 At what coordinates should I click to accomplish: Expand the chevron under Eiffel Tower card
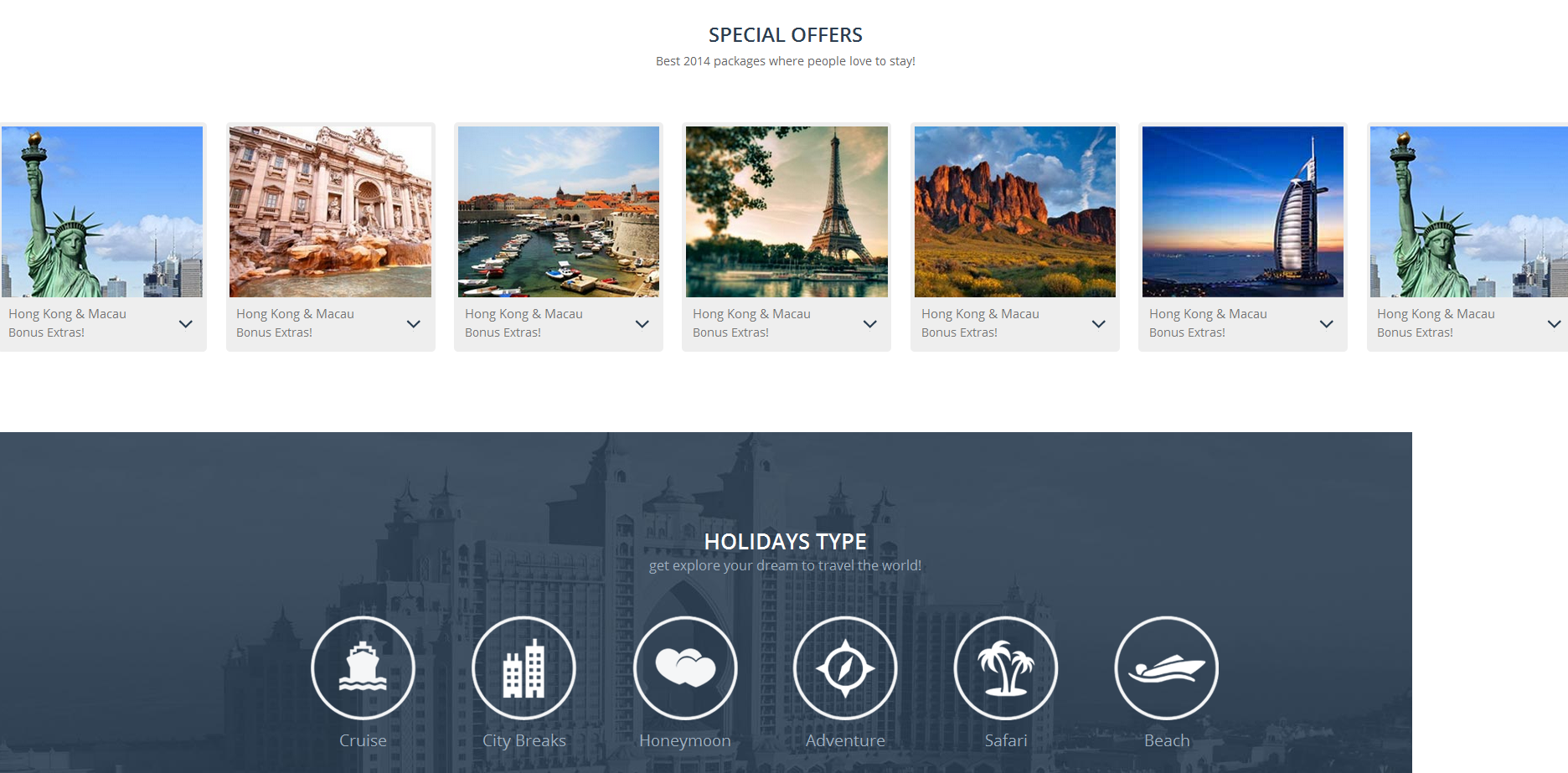pyautogui.click(x=870, y=324)
